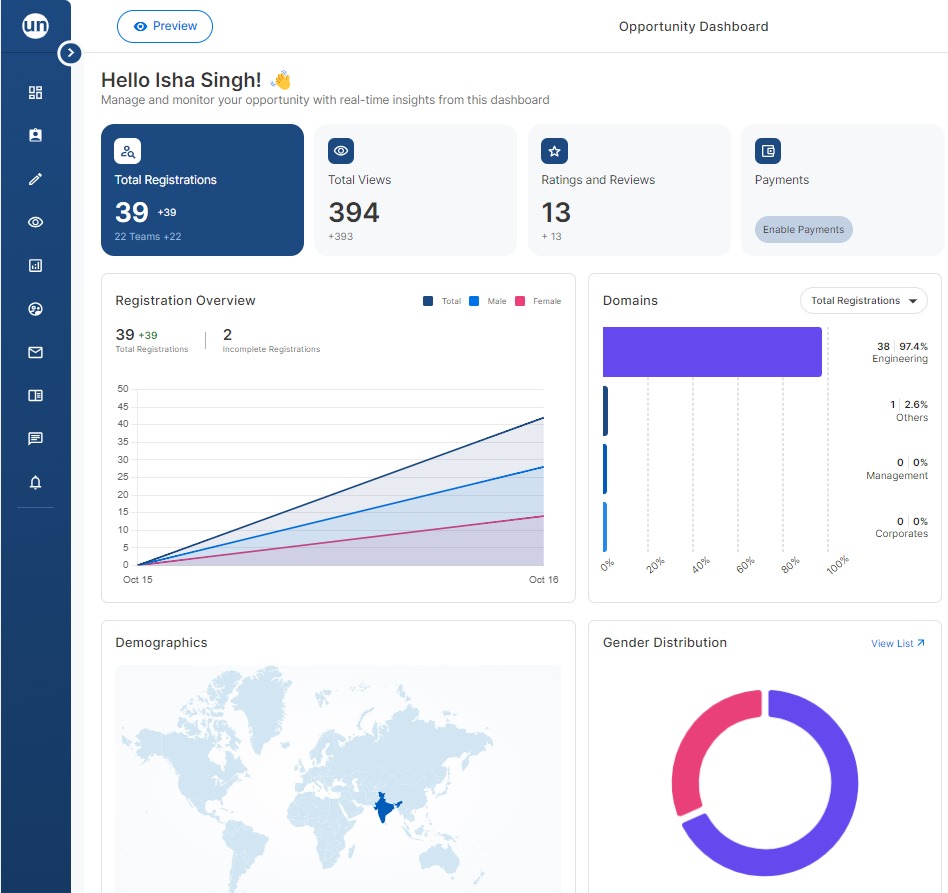Click the pencil edit icon in sidebar

click(x=35, y=179)
